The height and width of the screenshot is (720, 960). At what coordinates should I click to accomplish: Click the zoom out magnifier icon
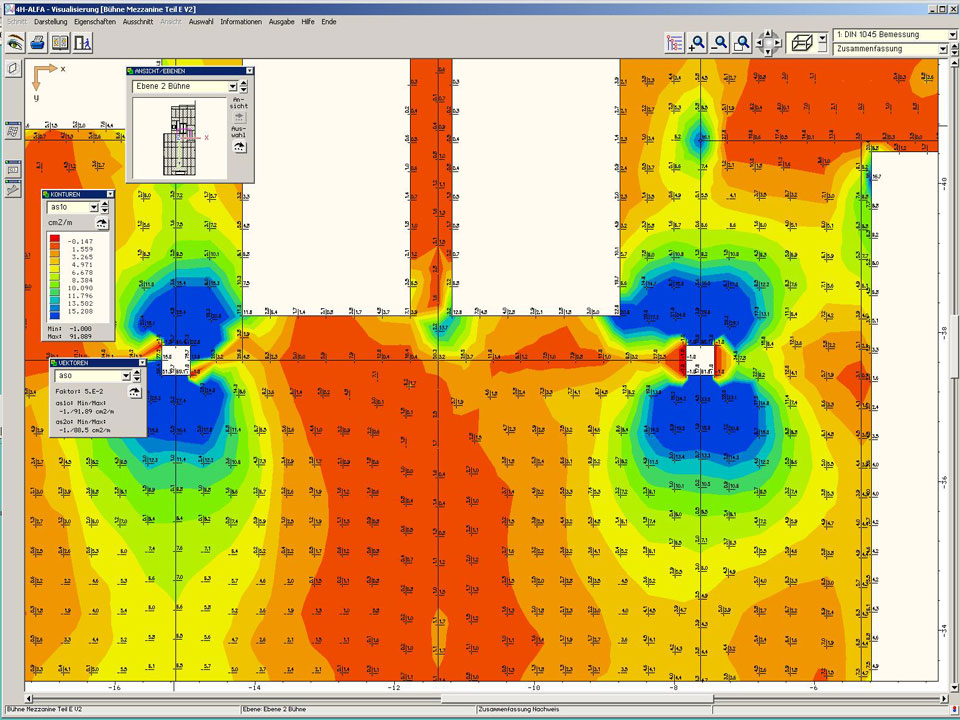[720, 43]
